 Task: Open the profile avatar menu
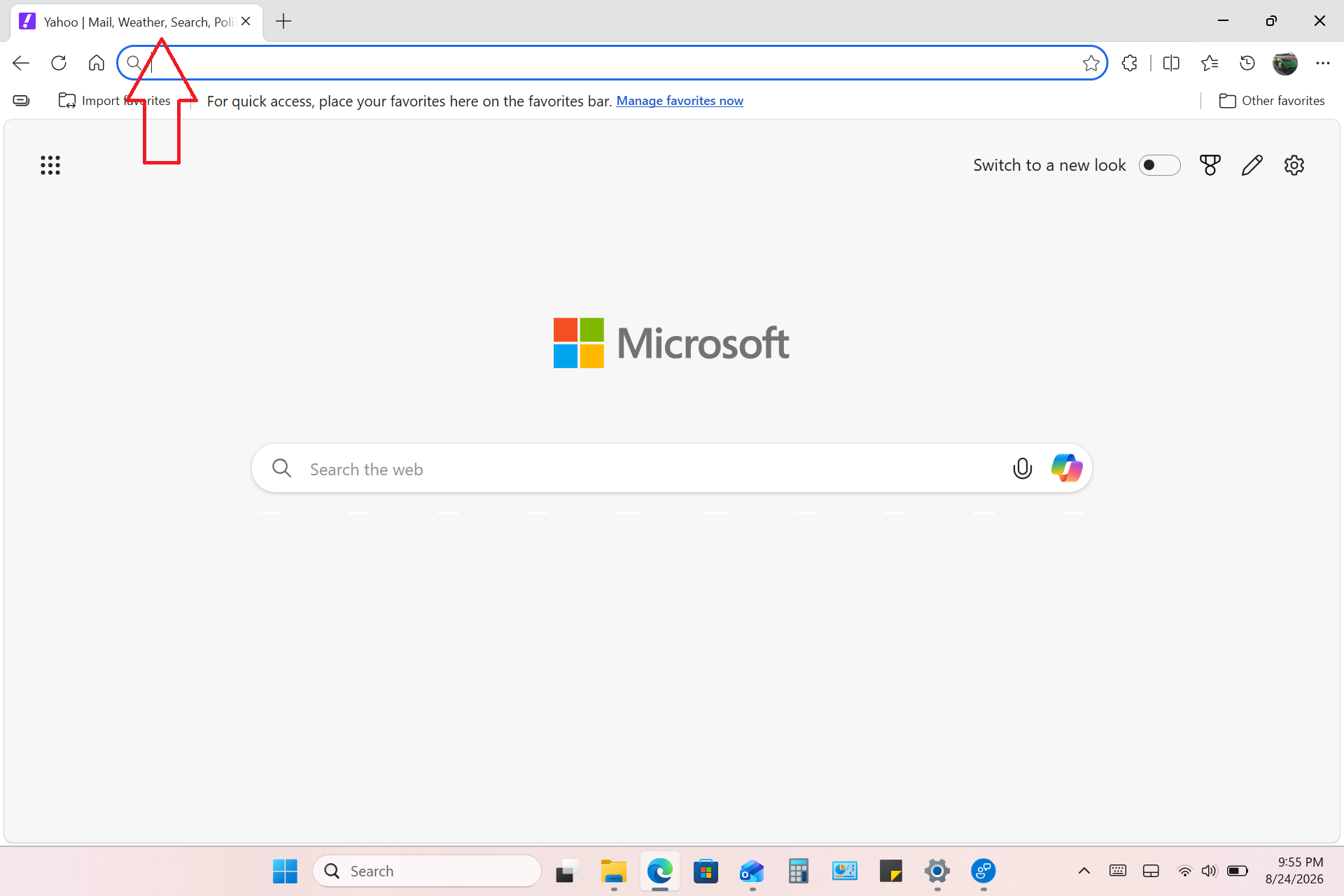pyautogui.click(x=1285, y=63)
